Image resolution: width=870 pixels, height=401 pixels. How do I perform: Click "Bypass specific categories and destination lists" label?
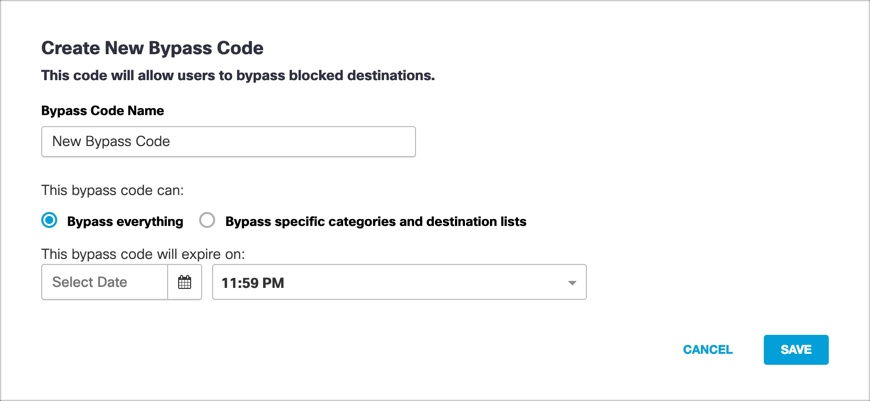pyautogui.click(x=375, y=221)
